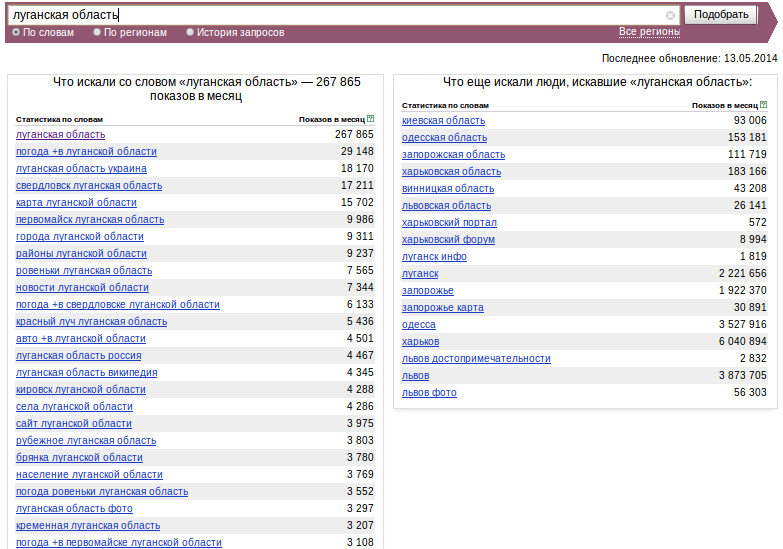The image size is (783, 549).
Task: Click the 'свердловск луганская область' link
Action: tap(89, 185)
